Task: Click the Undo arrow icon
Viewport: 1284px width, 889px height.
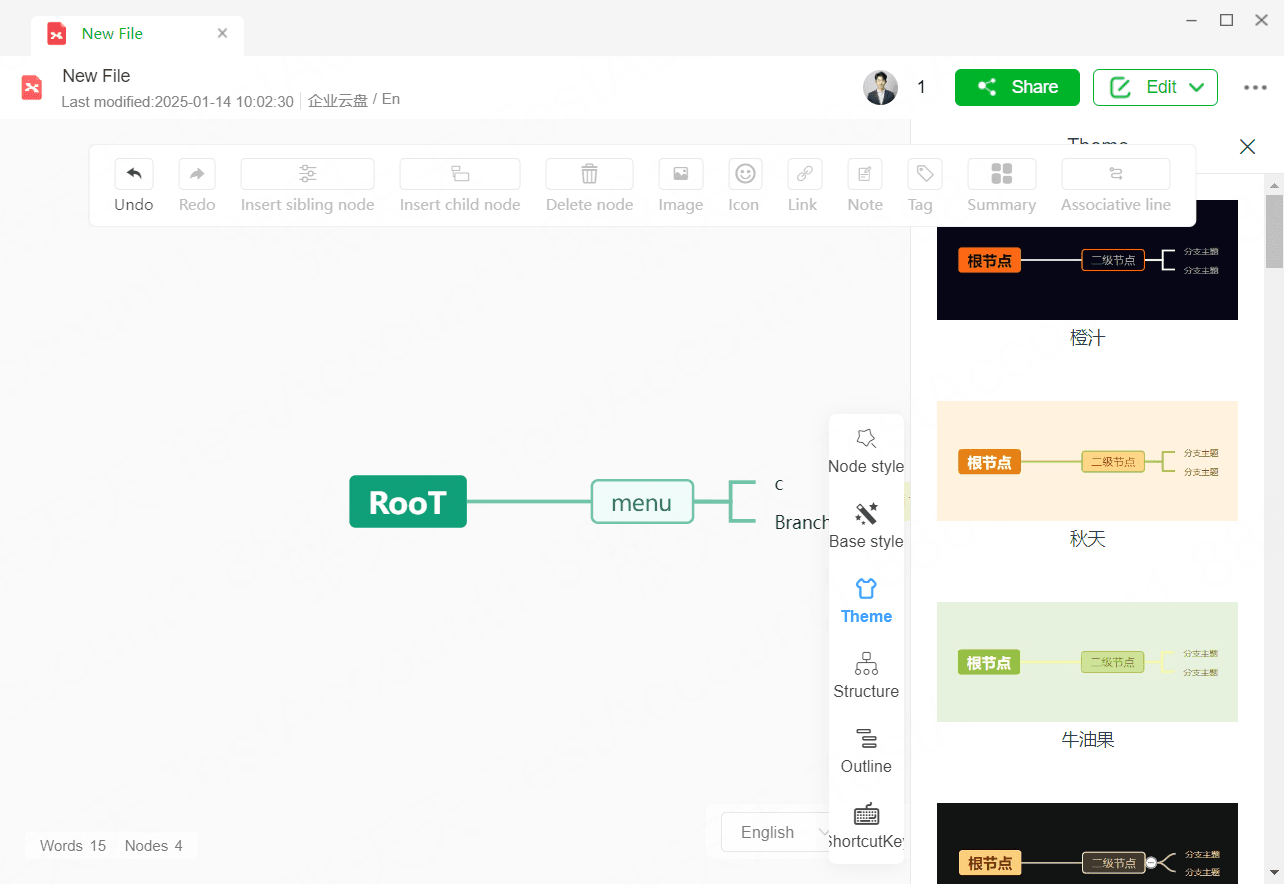Action: [x=134, y=174]
